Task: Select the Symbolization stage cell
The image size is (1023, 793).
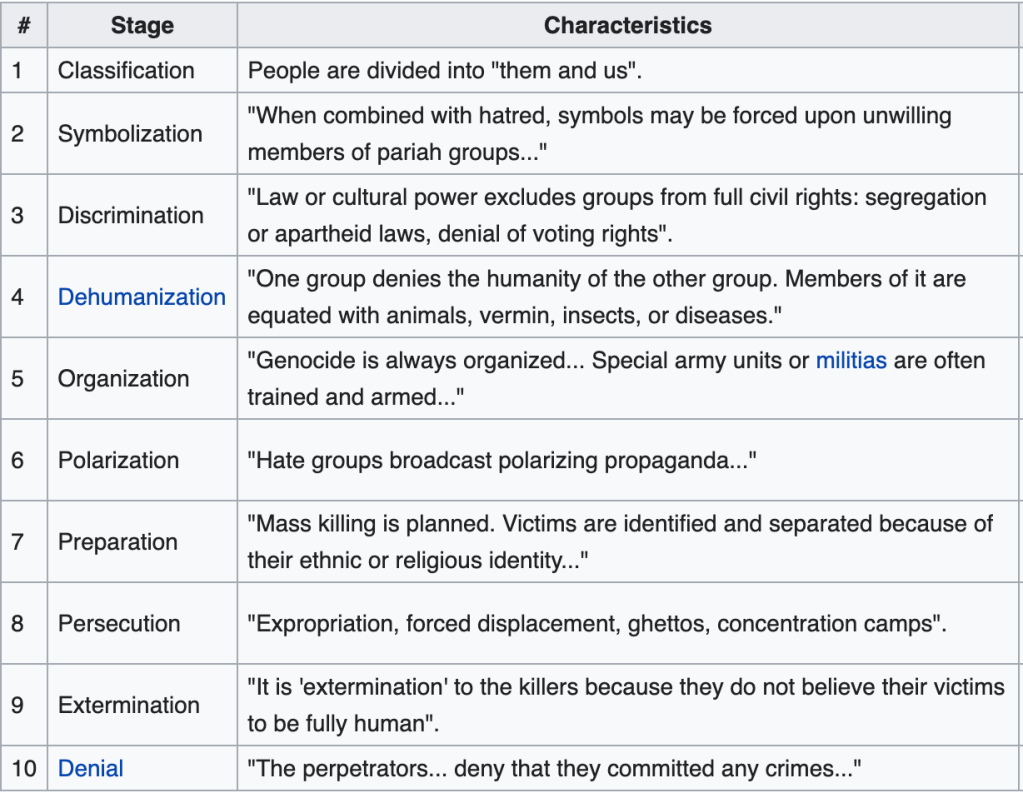Action: [130, 134]
